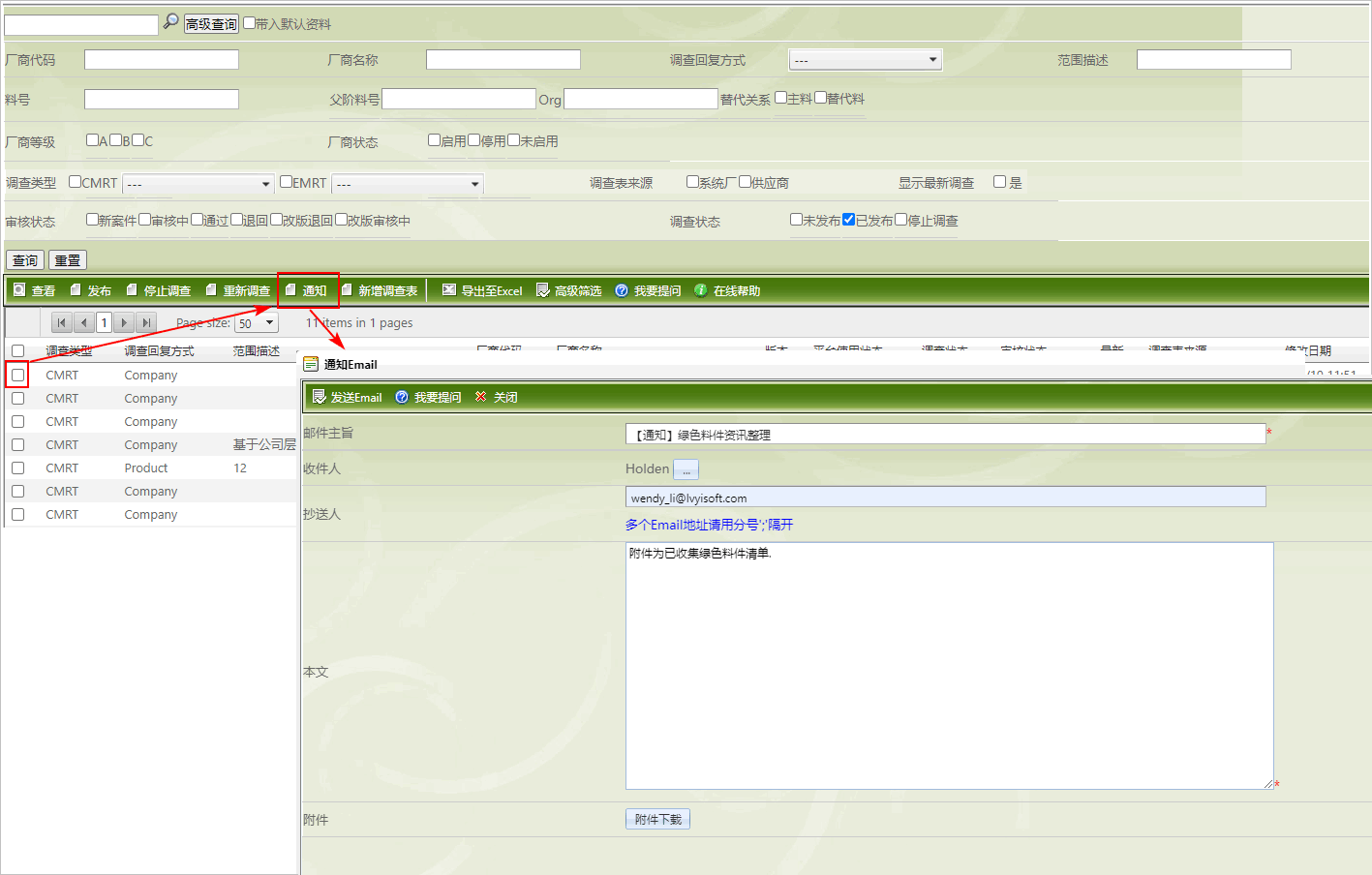Go to next page pager icon

click(124, 322)
